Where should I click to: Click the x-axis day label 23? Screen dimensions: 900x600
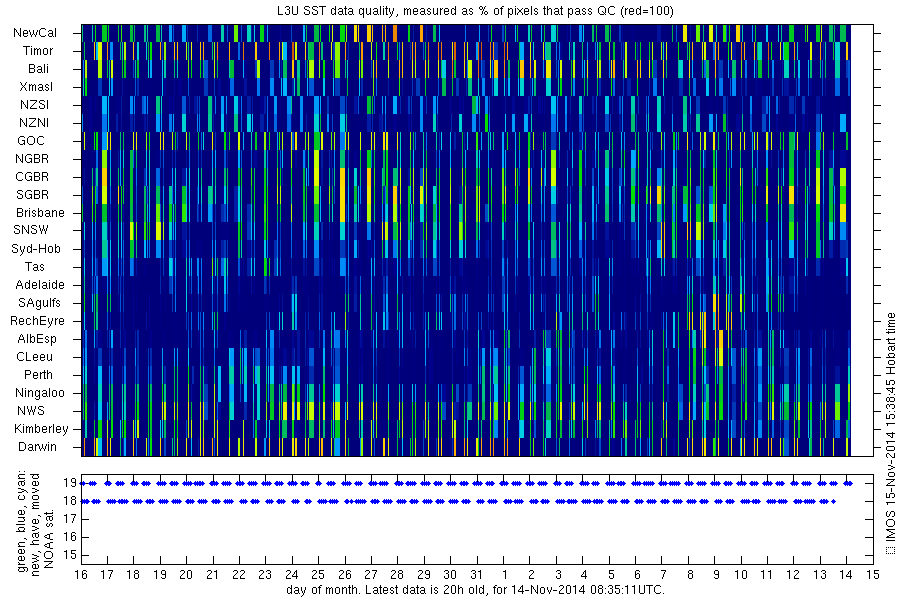coord(265,575)
